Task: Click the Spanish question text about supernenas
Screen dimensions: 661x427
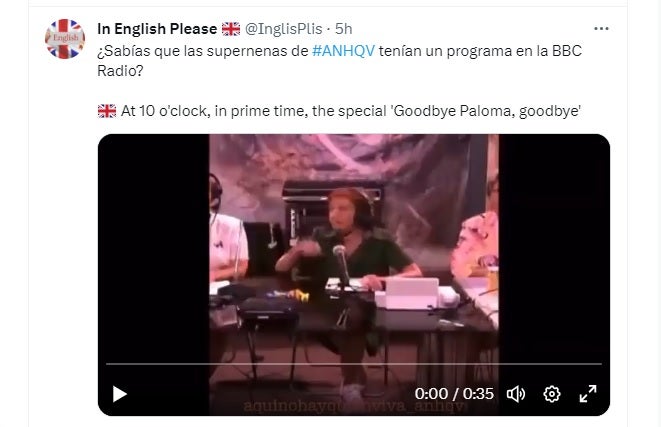Action: [x=339, y=61]
